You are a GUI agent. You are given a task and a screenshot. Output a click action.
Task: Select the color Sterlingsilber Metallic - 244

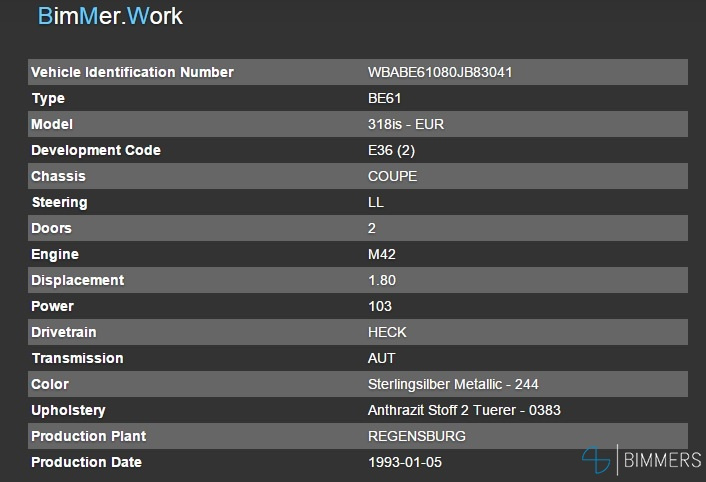[x=454, y=384]
